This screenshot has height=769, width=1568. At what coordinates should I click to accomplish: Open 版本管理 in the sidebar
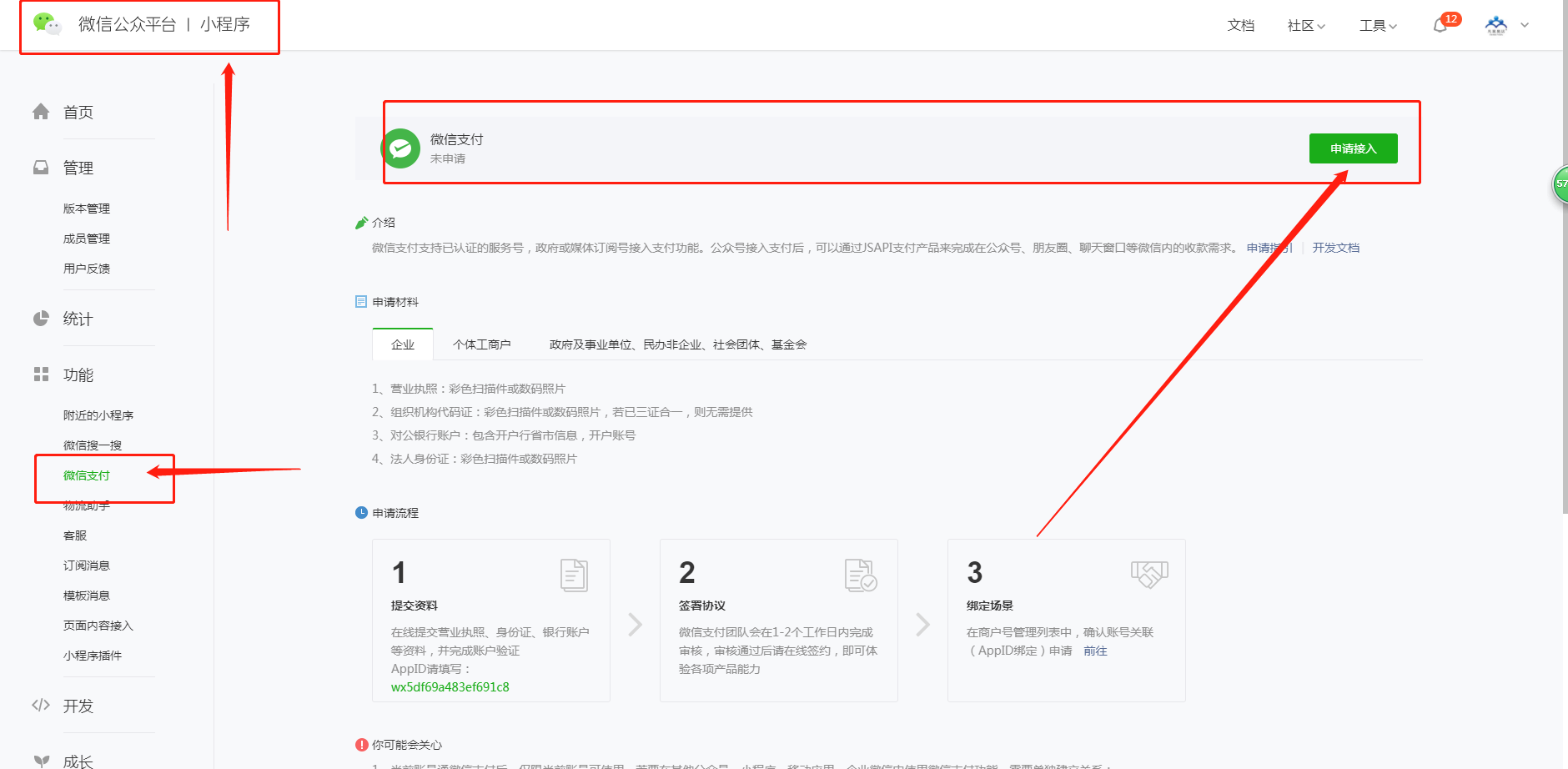tap(87, 209)
